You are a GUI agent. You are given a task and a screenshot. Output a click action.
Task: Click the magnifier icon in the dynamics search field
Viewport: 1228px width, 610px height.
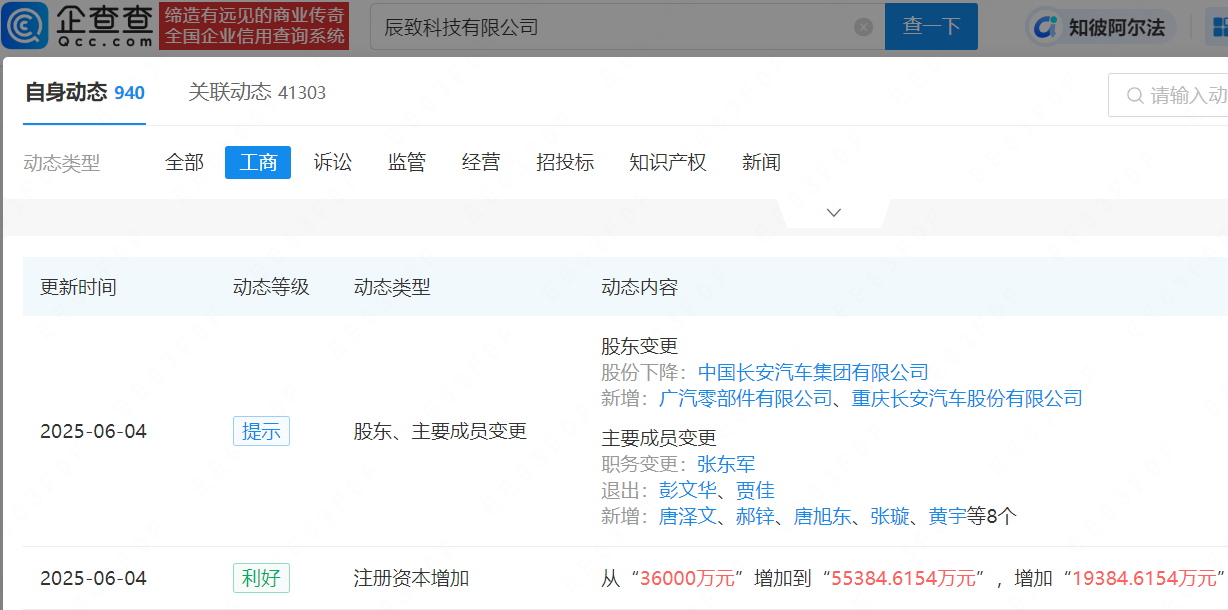(x=1135, y=96)
